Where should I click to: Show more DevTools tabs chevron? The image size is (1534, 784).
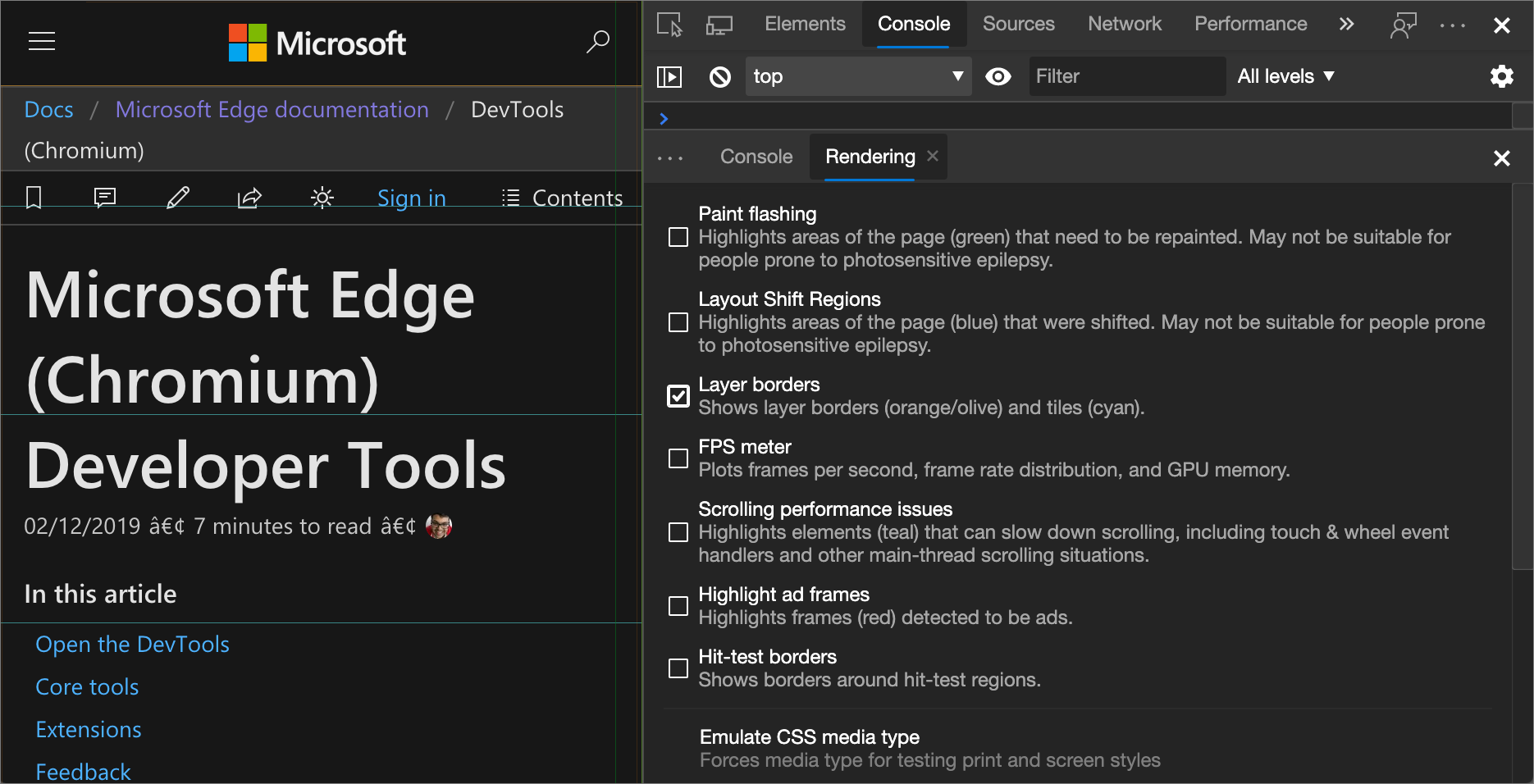coord(1346,24)
